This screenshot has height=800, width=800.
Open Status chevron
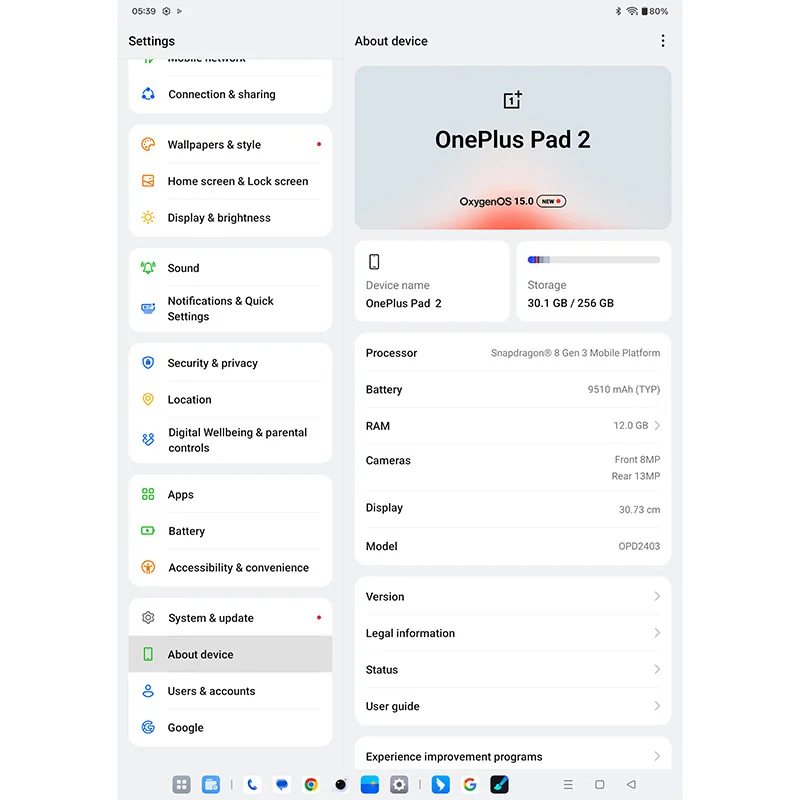coord(657,669)
